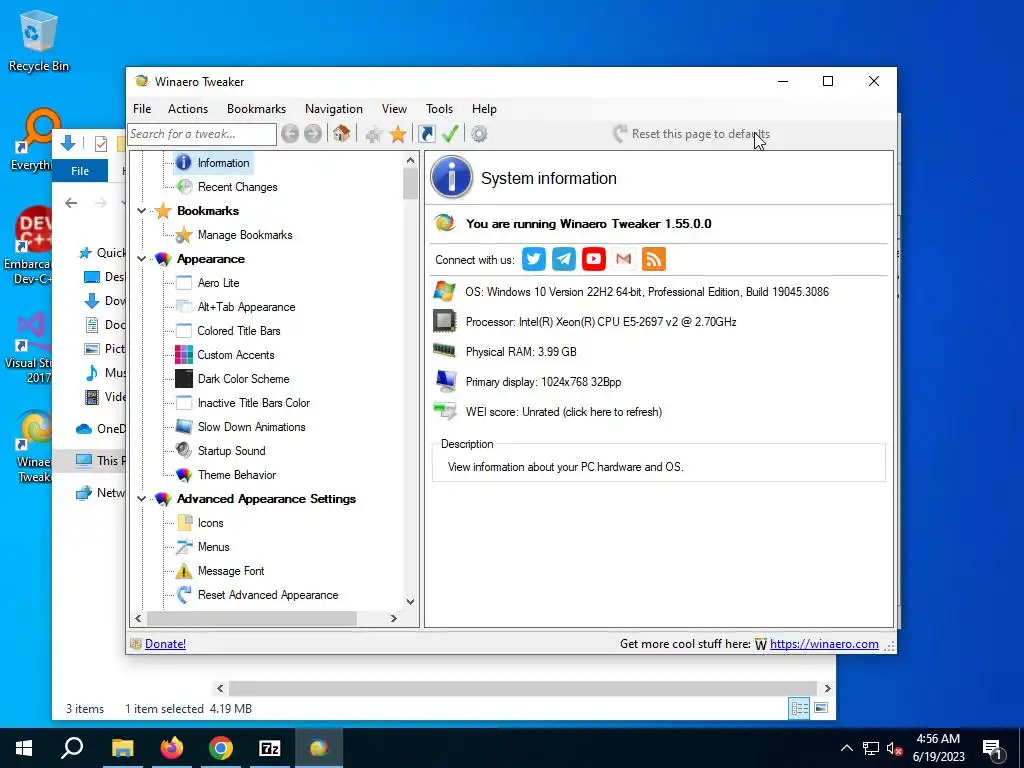Select Inactive Title Bars Color item
This screenshot has height=768, width=1024.
(254, 403)
